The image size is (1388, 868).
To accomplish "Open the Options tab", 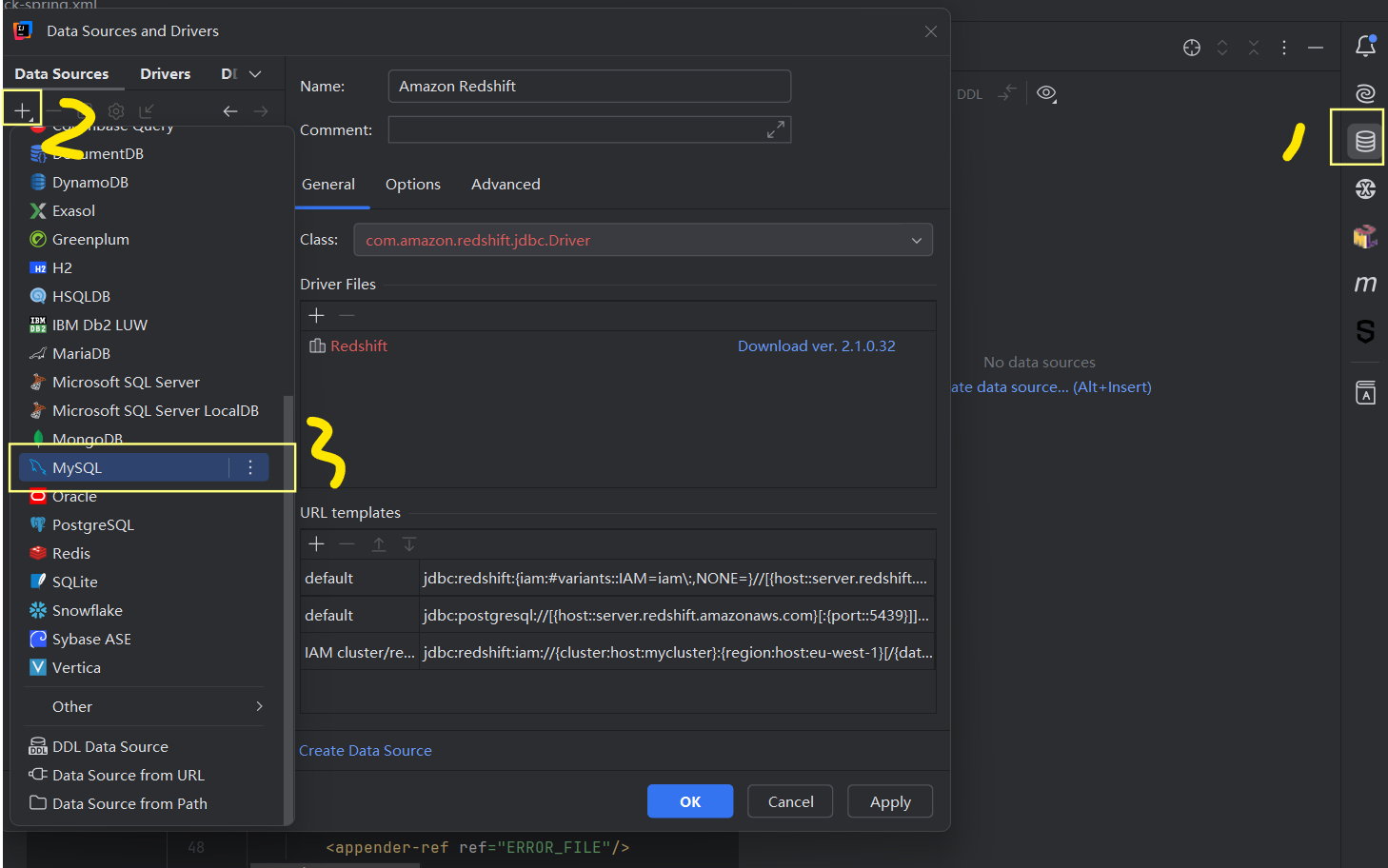I will tap(413, 185).
